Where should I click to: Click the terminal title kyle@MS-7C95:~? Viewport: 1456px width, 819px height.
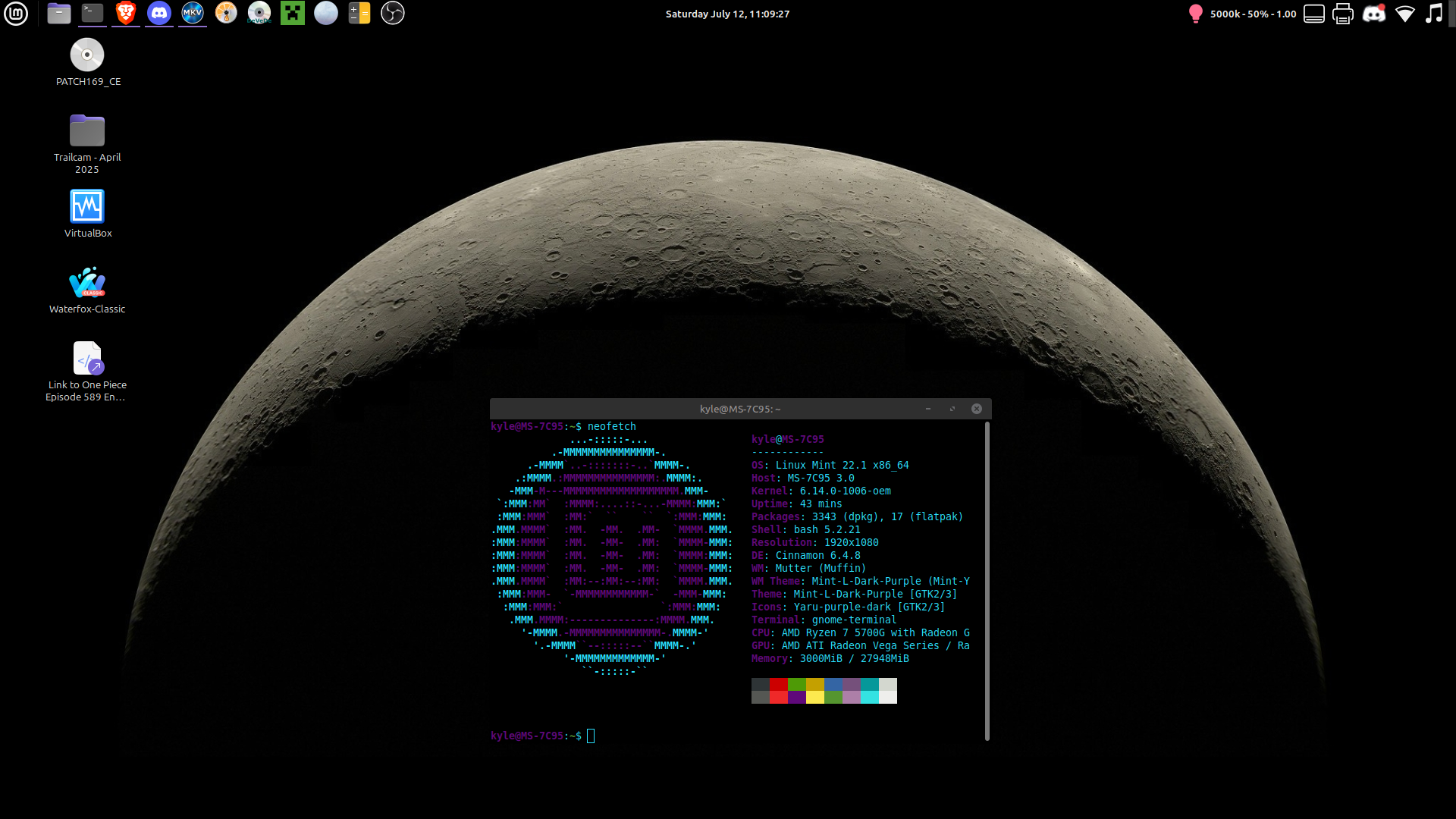coord(740,409)
